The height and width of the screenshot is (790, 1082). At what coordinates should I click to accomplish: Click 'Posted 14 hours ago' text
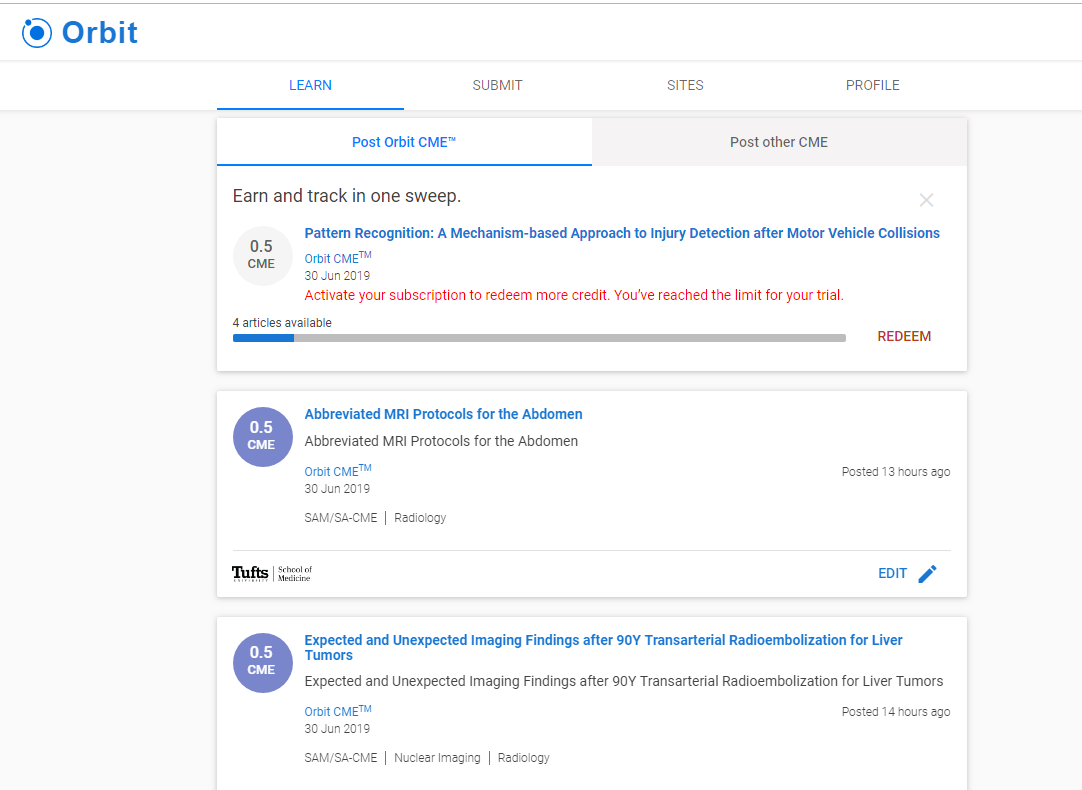pyautogui.click(x=896, y=712)
